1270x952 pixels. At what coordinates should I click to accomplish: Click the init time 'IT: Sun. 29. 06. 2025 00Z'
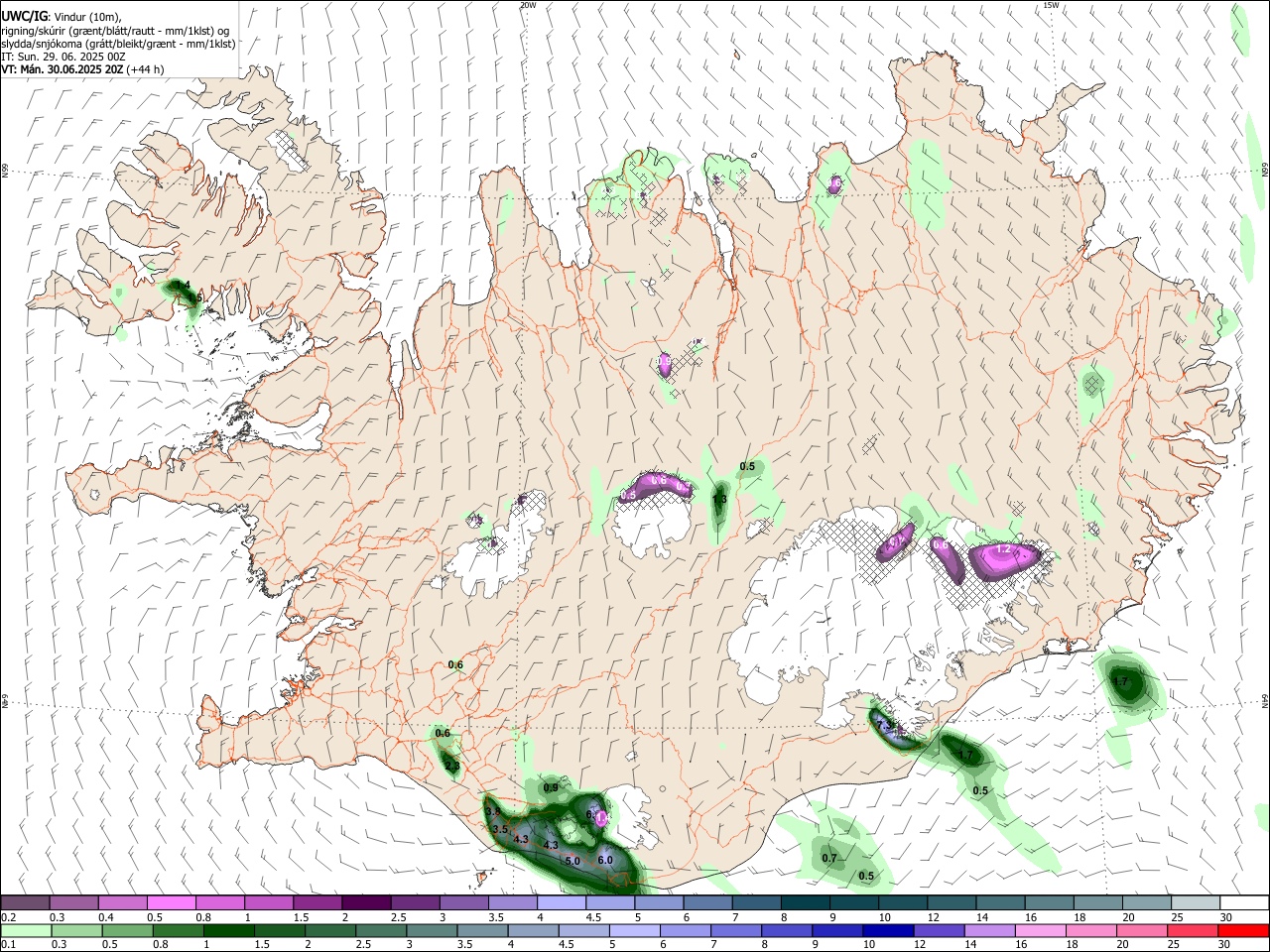click(63, 57)
